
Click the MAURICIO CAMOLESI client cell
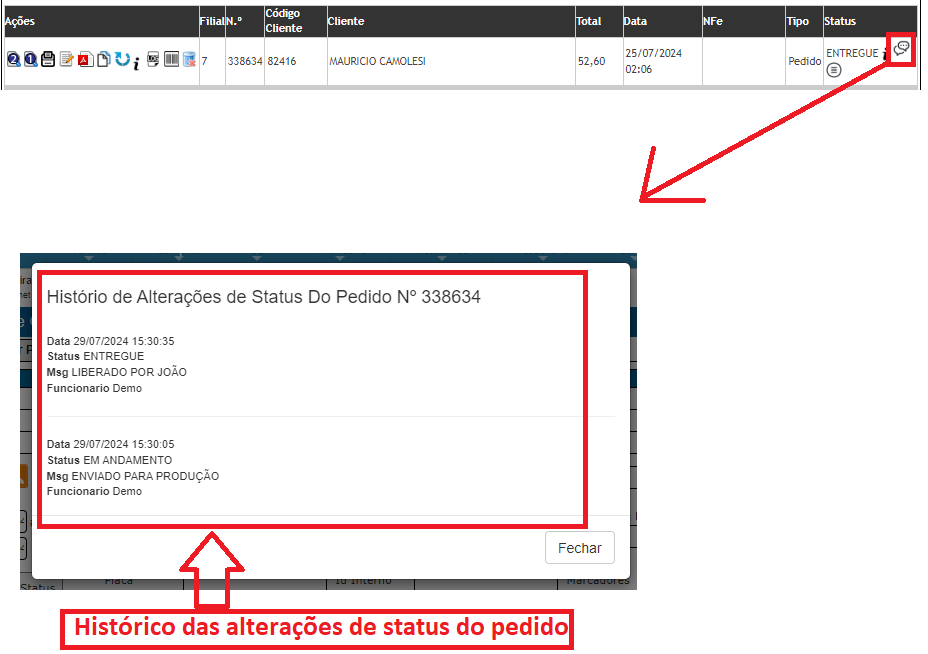(x=377, y=61)
